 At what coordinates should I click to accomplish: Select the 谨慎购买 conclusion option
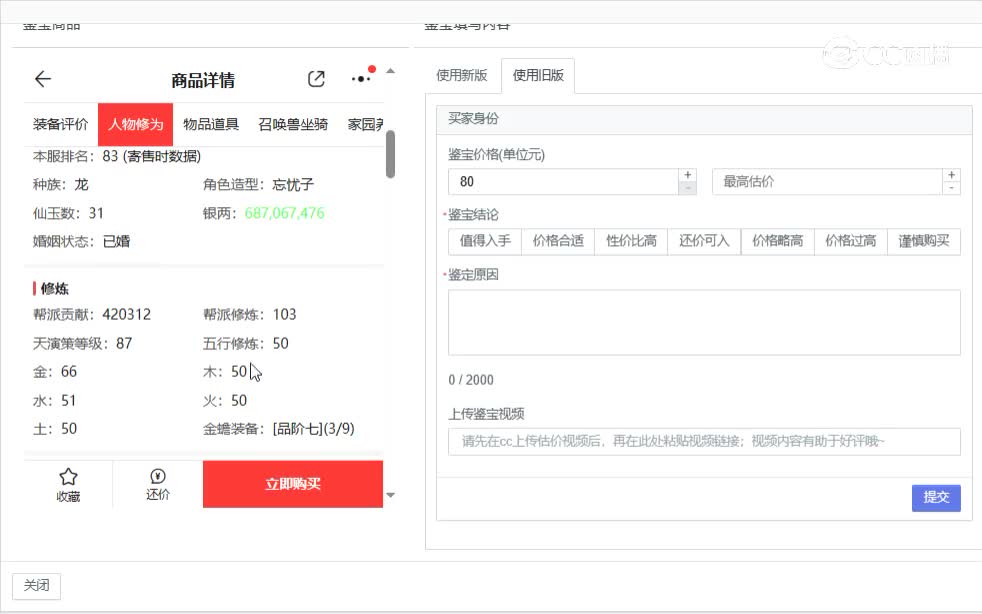click(x=923, y=241)
